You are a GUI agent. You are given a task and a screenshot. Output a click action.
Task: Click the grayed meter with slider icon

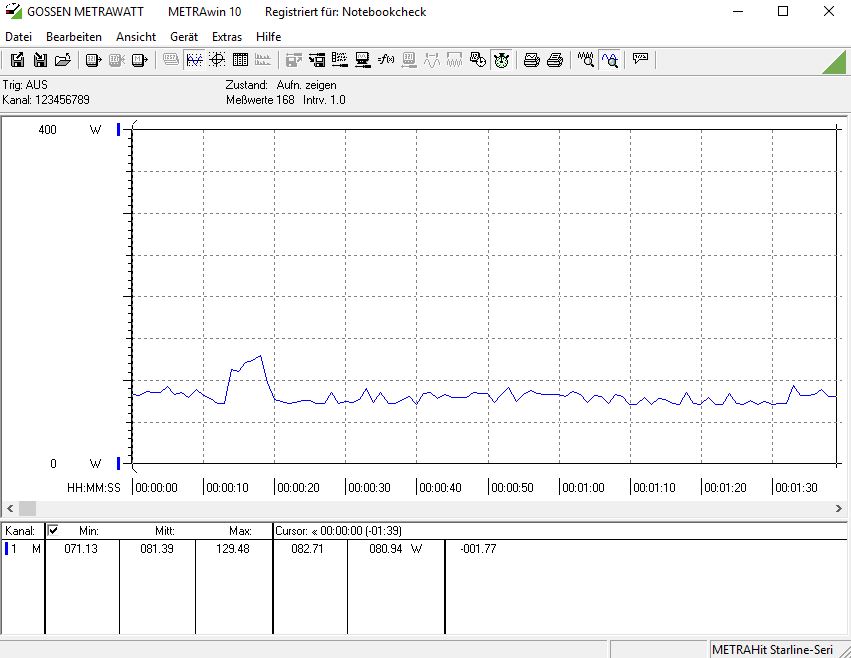[x=409, y=60]
